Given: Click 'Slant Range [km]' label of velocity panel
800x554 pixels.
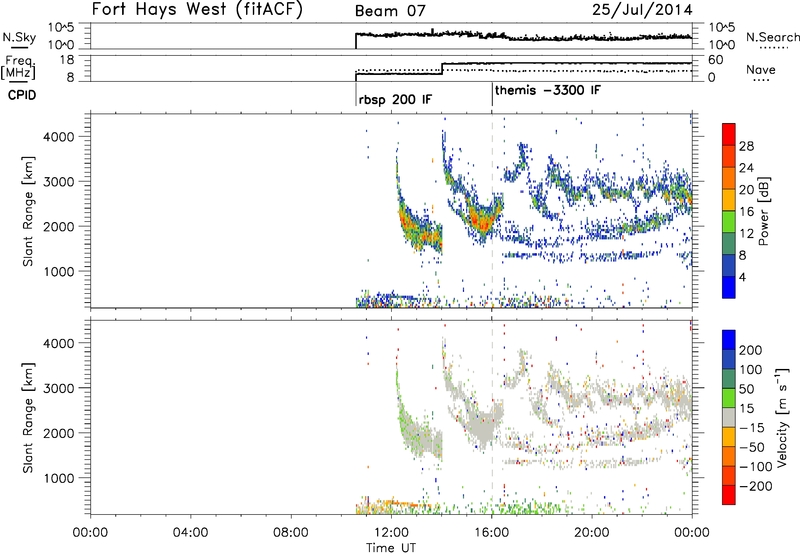Looking at the screenshot, I should click(28, 418).
